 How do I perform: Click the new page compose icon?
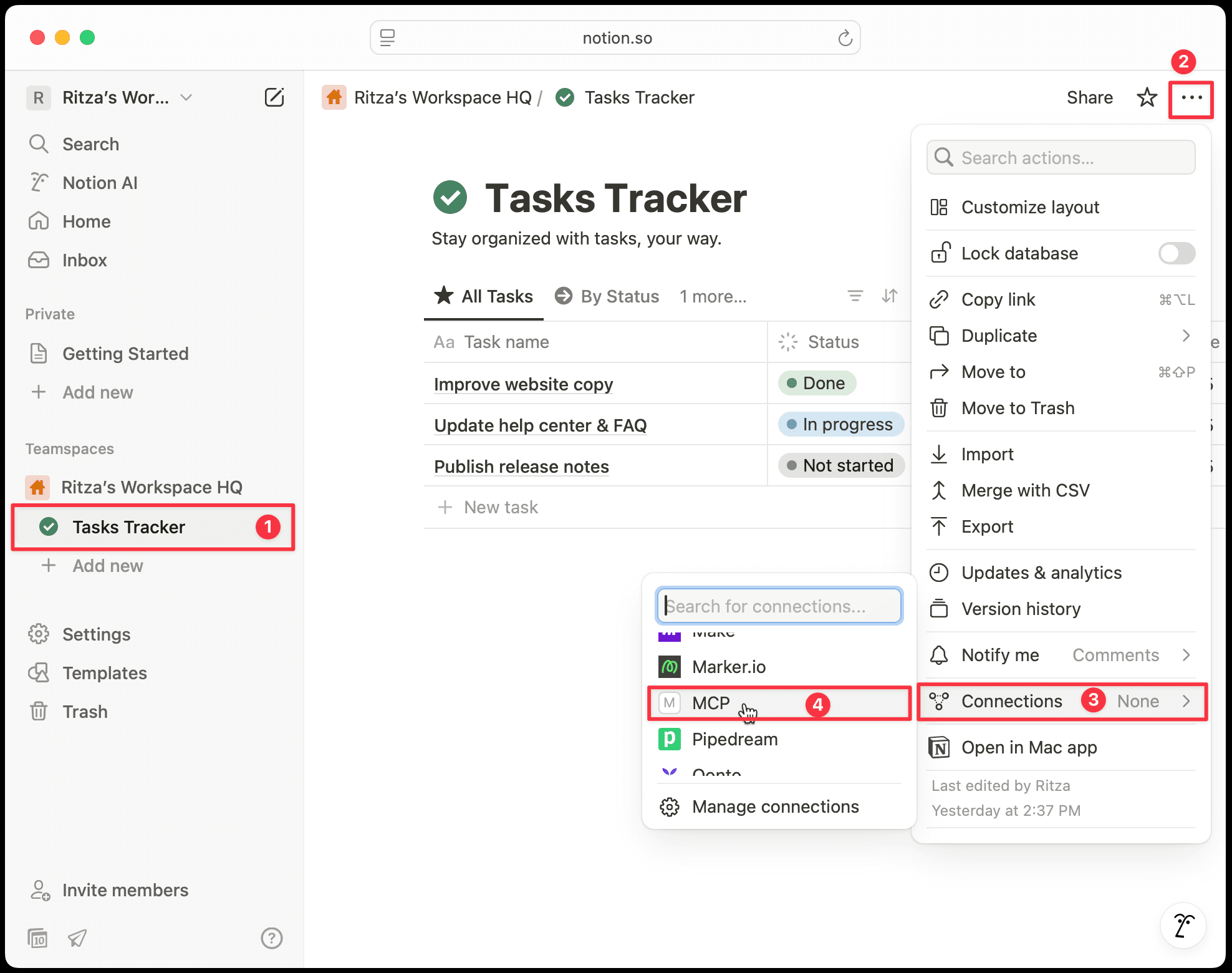pyautogui.click(x=274, y=97)
